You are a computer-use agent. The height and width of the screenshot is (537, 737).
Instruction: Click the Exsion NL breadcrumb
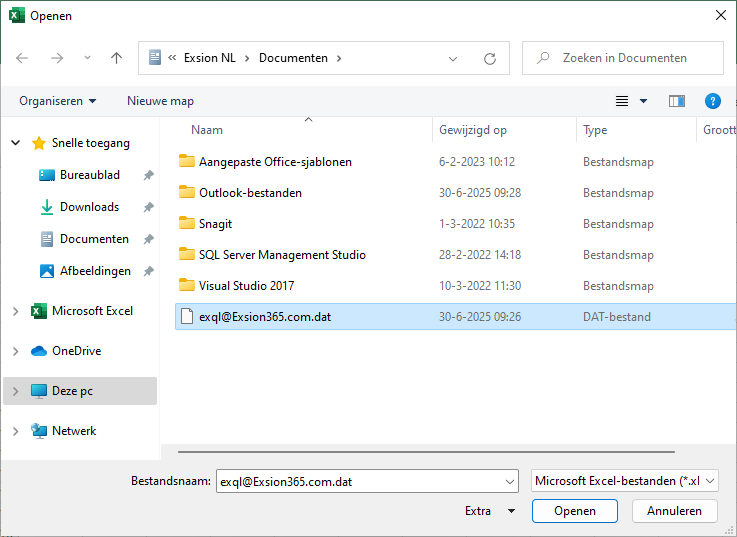[210, 58]
